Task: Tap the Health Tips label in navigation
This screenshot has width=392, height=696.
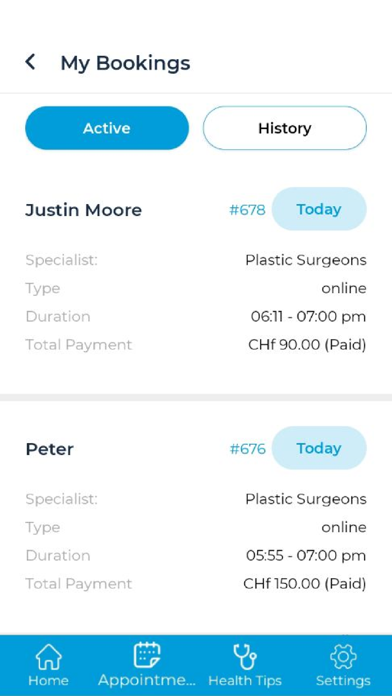Action: 245,680
